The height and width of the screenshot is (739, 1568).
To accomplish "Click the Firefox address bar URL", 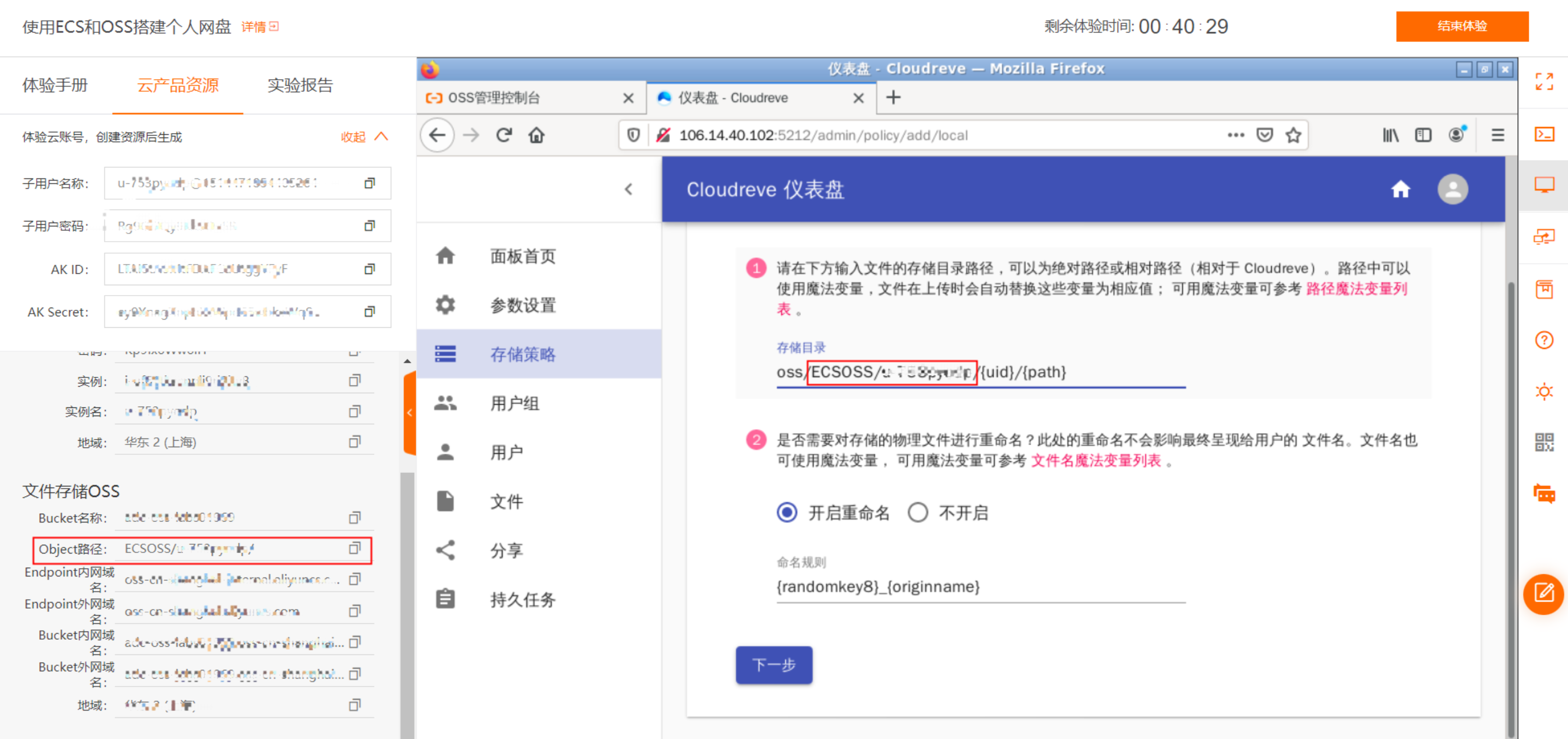I will (x=823, y=135).
